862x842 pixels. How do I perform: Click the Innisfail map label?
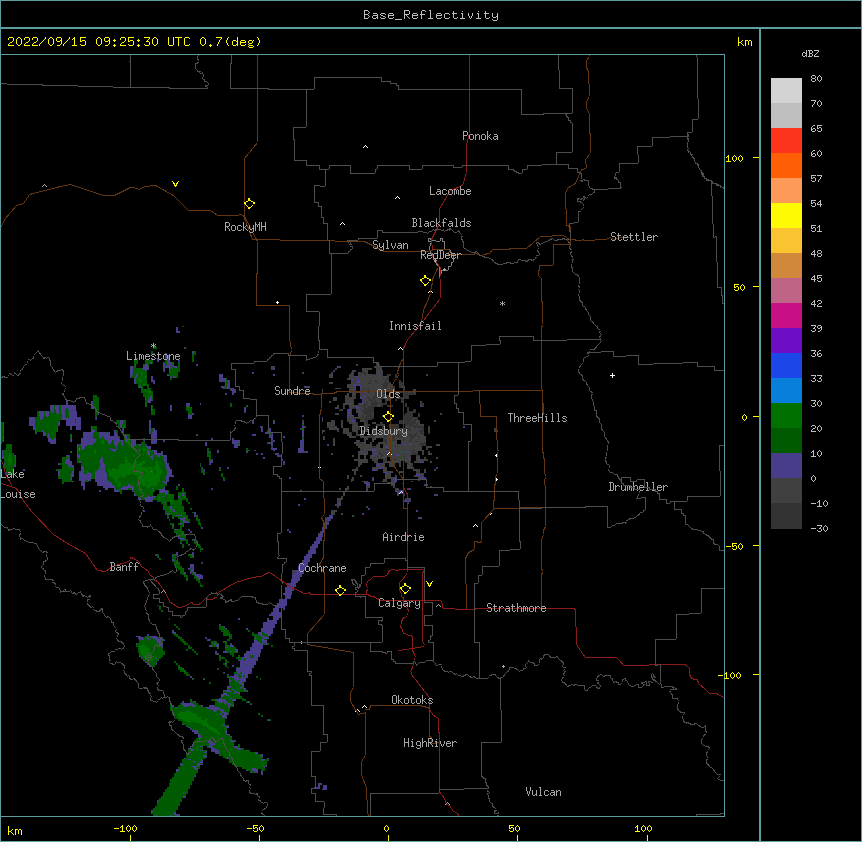415,326
